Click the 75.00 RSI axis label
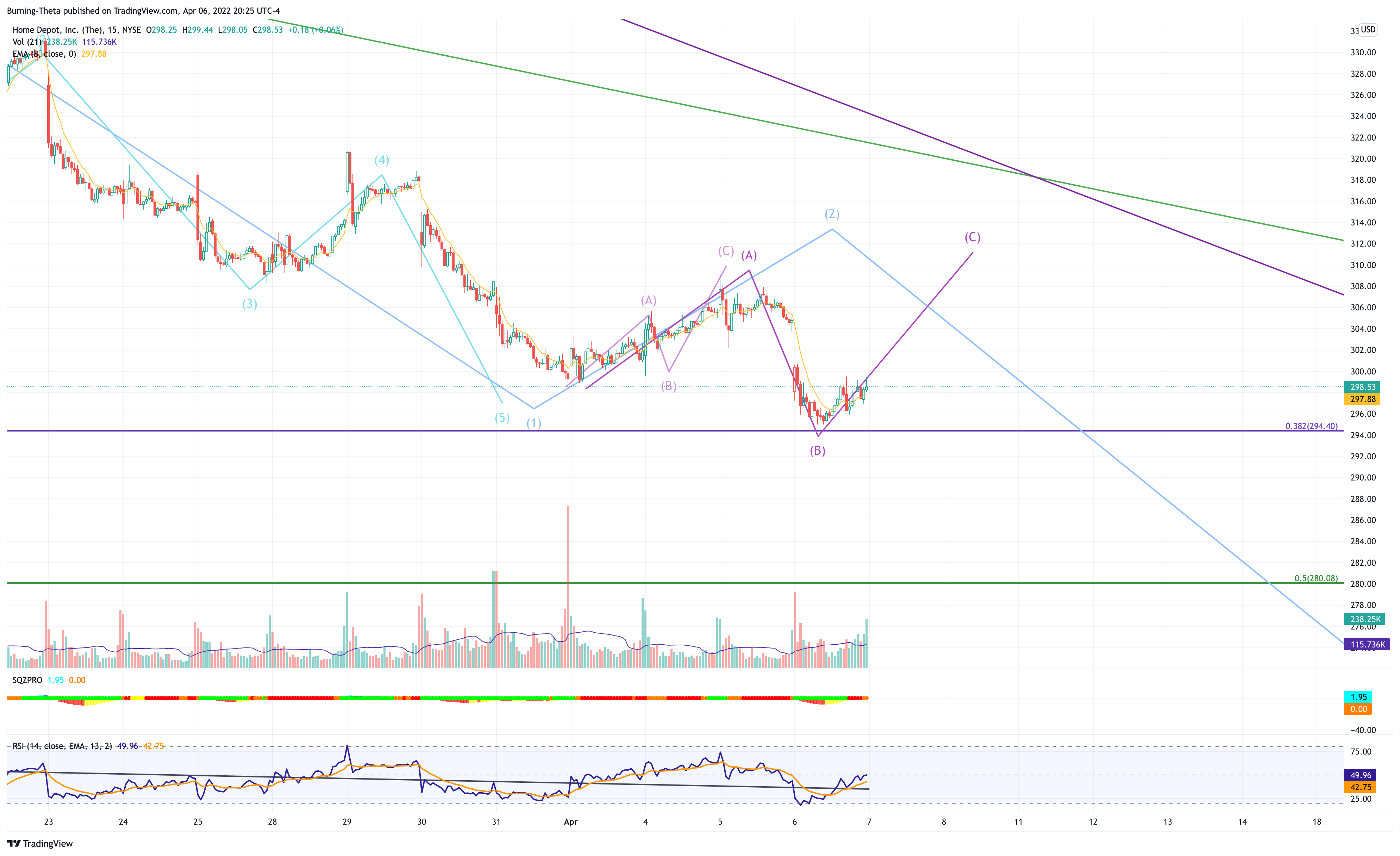Viewport: 1400px width, 856px height. 1361,751
